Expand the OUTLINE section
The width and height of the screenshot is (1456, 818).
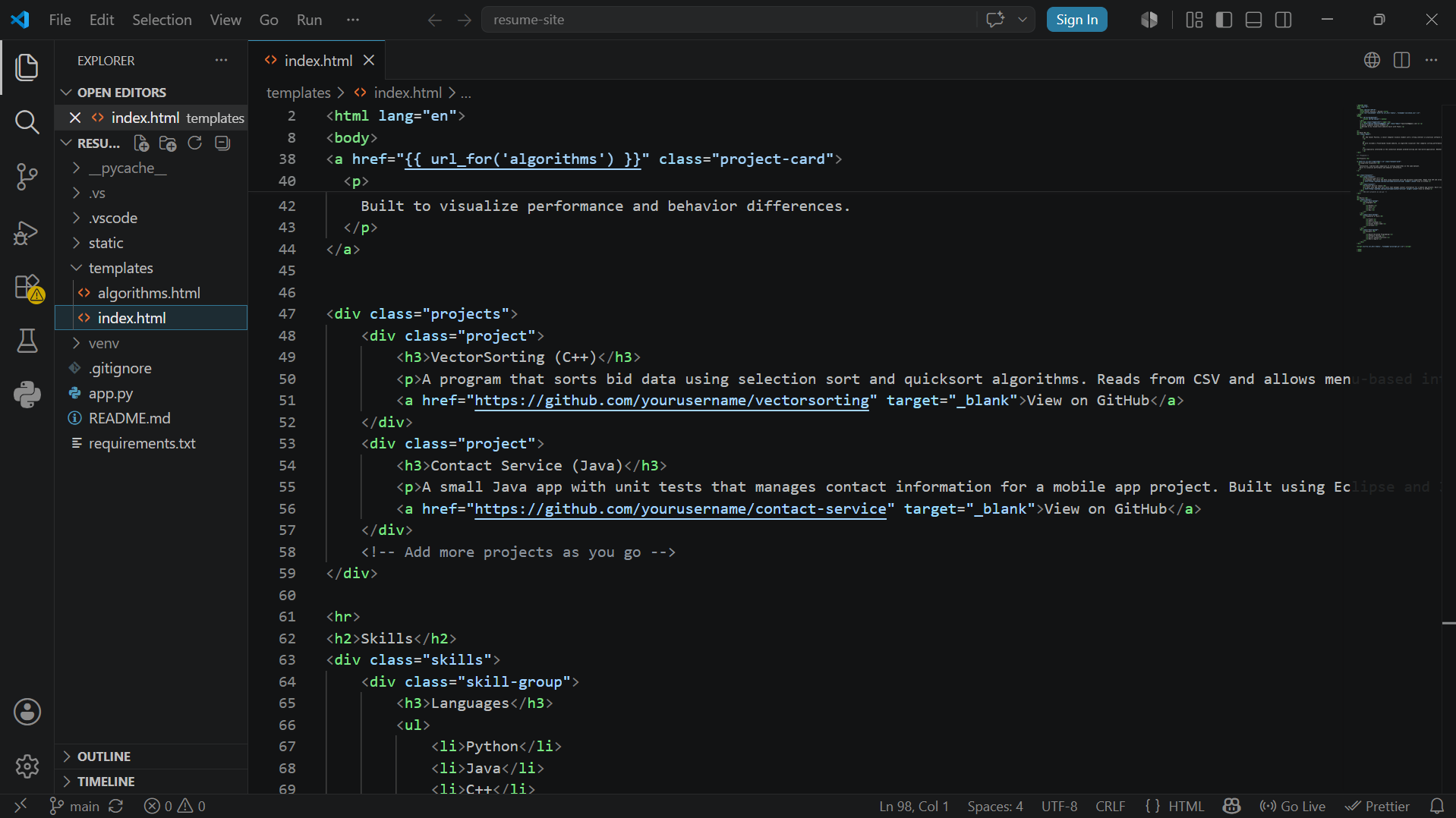[152, 757]
